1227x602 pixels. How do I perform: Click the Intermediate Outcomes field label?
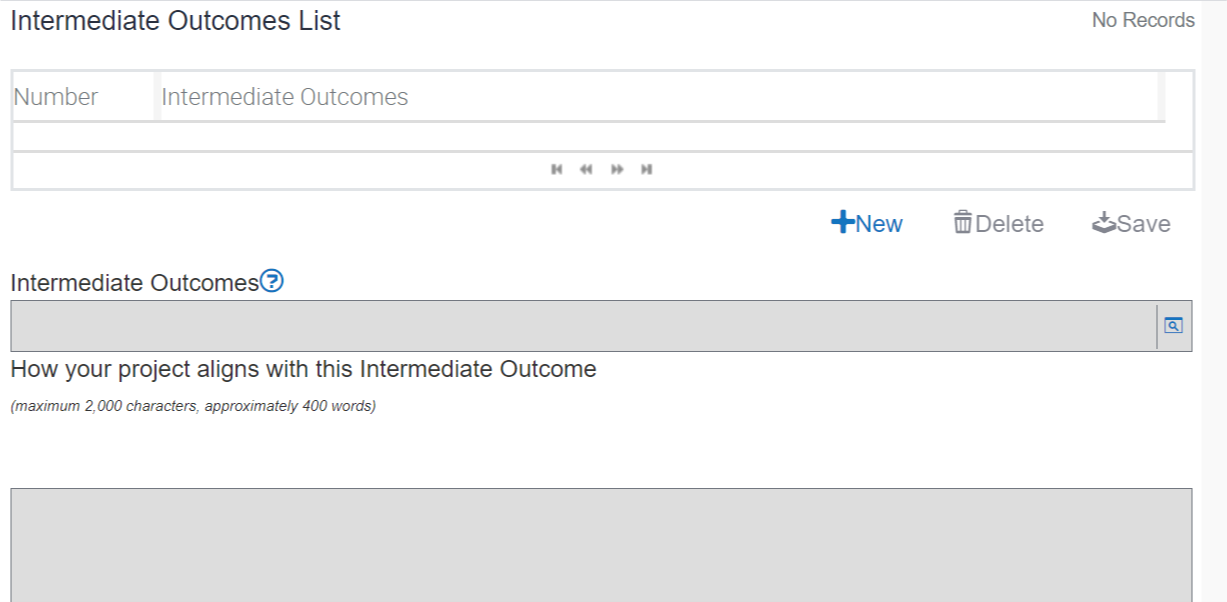[x=134, y=283]
